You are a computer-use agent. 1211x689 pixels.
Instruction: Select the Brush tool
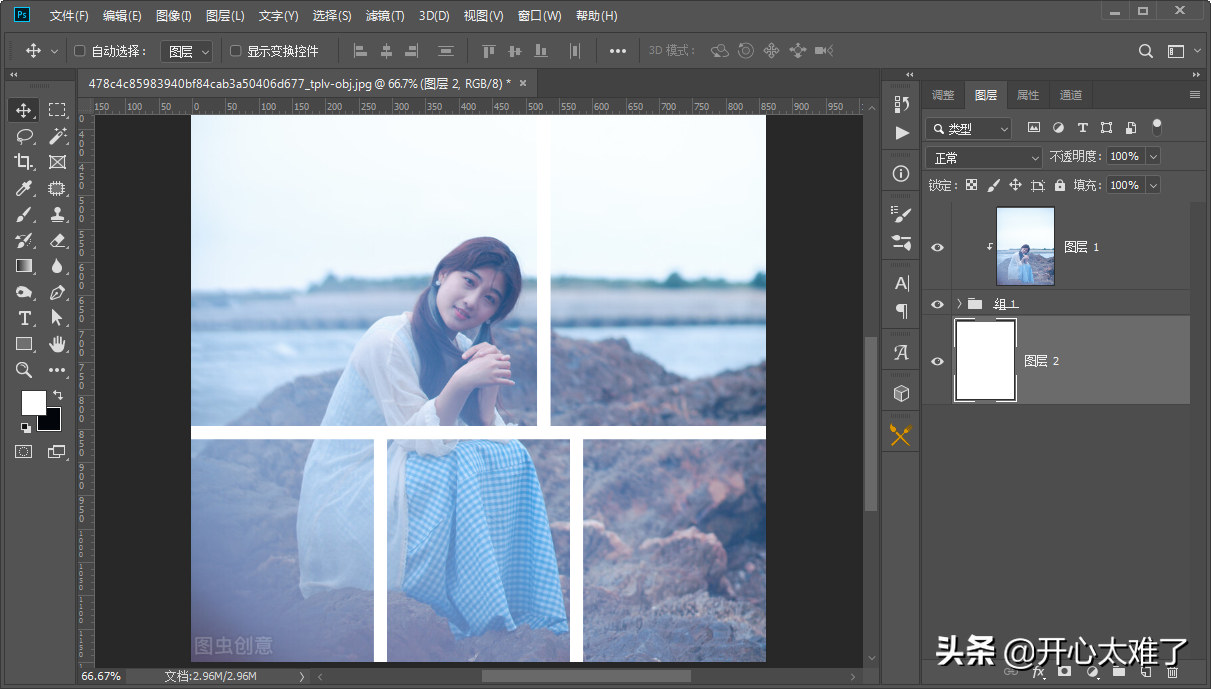(24, 214)
